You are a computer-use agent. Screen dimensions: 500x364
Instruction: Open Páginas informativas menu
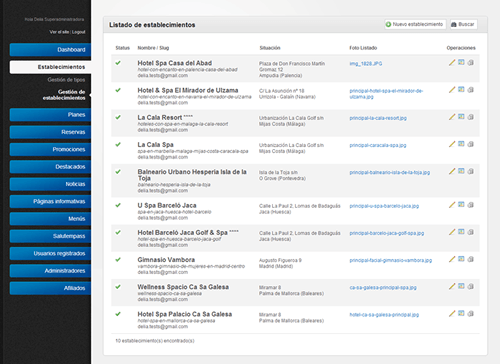pyautogui.click(x=50, y=201)
